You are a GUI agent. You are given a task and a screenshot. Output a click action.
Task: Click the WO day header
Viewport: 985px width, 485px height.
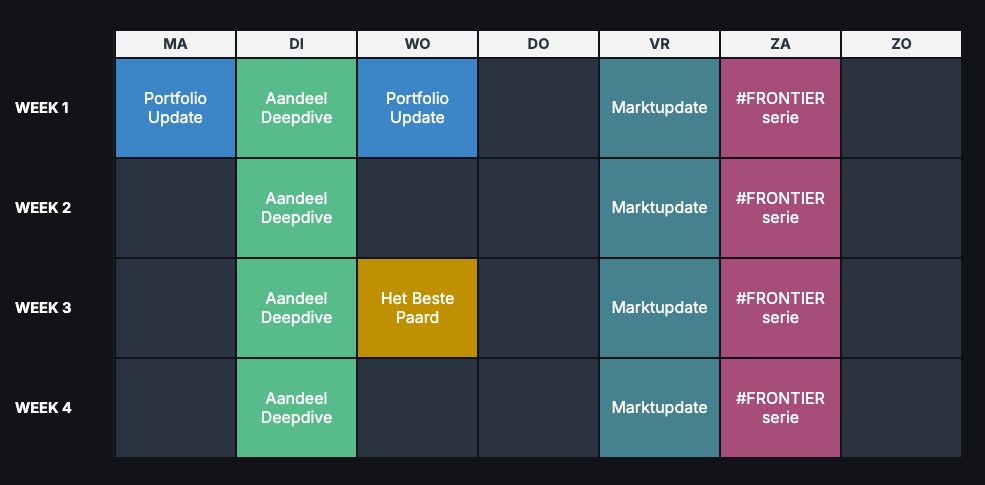coord(417,44)
